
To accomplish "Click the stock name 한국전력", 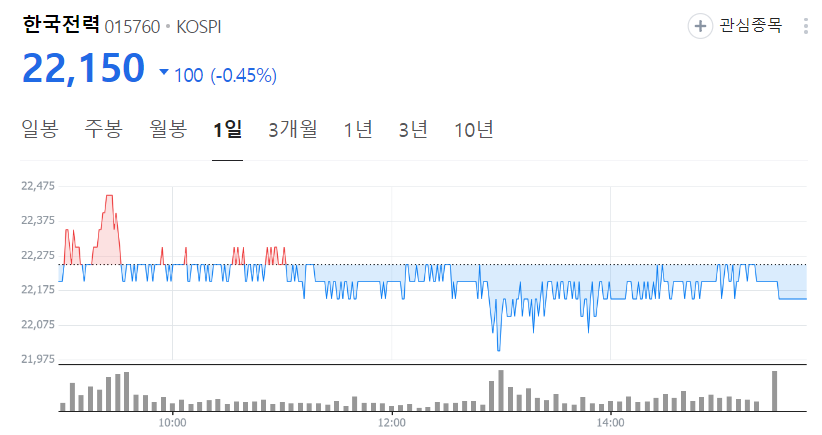I will click(x=61, y=24).
